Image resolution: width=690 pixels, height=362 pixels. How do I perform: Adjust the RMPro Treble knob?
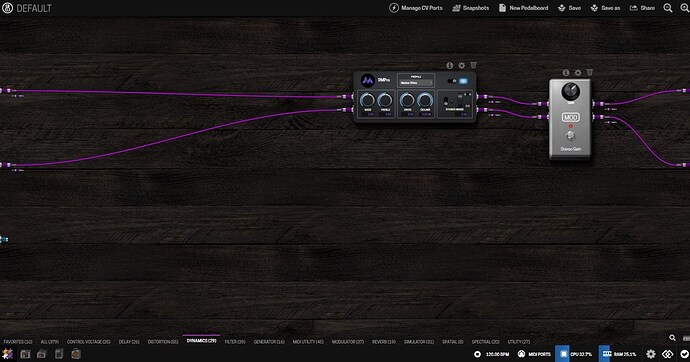(385, 100)
